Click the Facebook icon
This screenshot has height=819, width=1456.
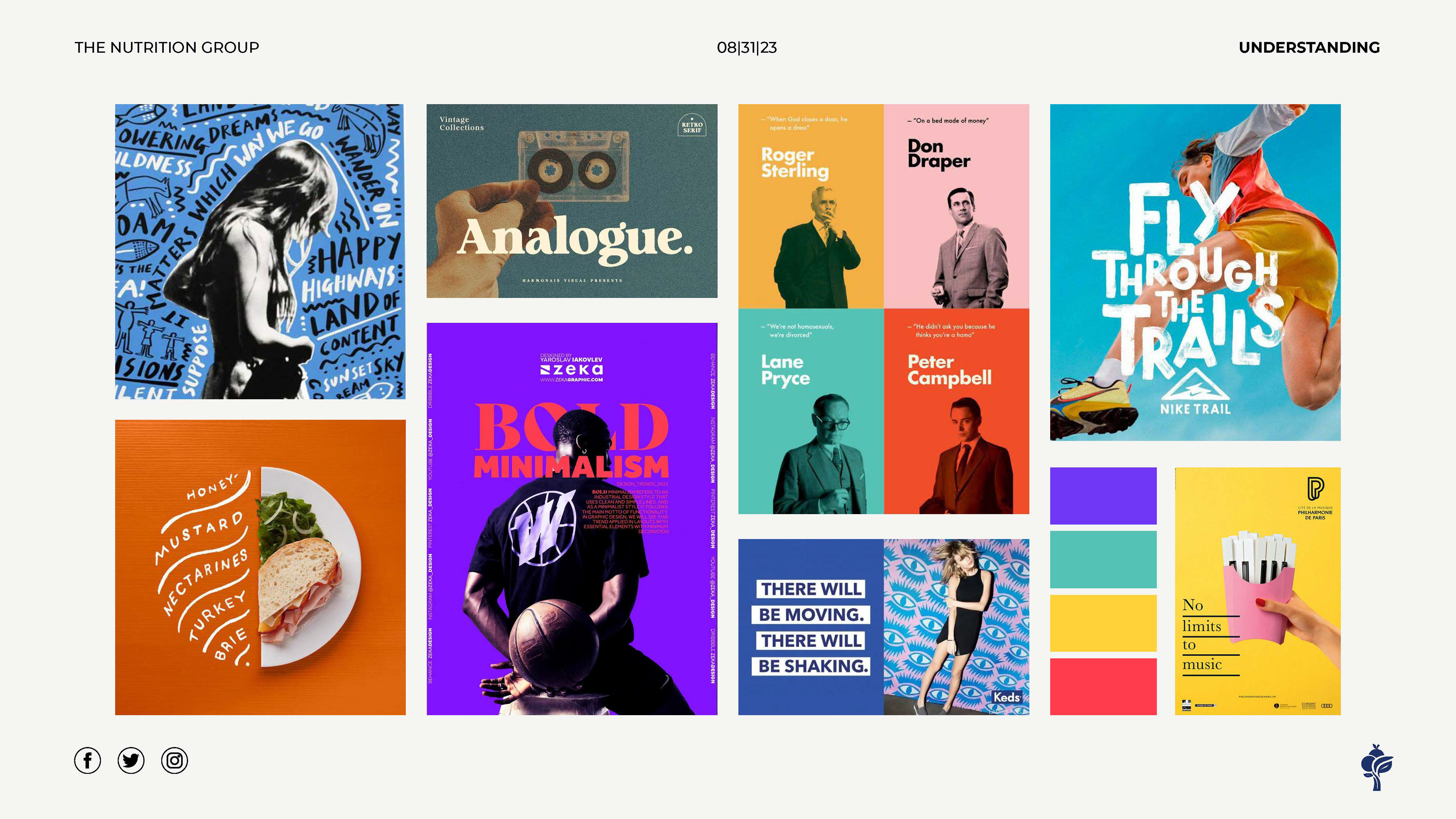click(x=88, y=760)
